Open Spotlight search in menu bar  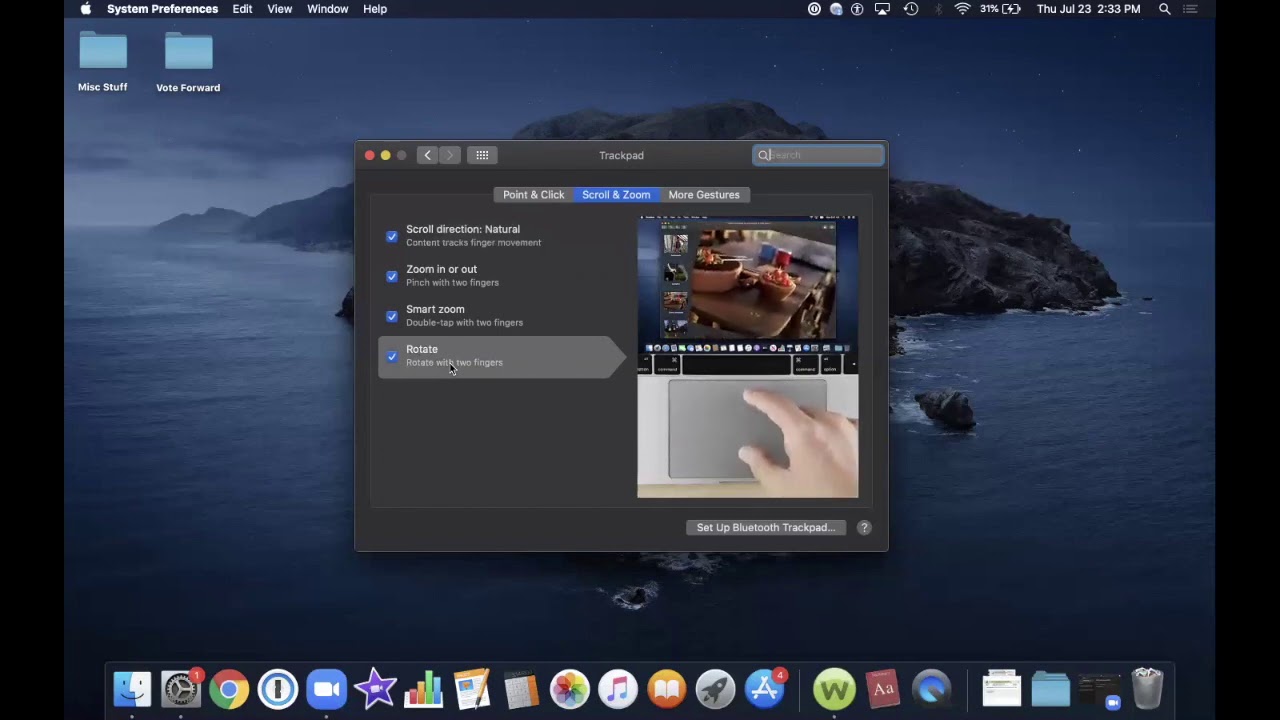1165,9
